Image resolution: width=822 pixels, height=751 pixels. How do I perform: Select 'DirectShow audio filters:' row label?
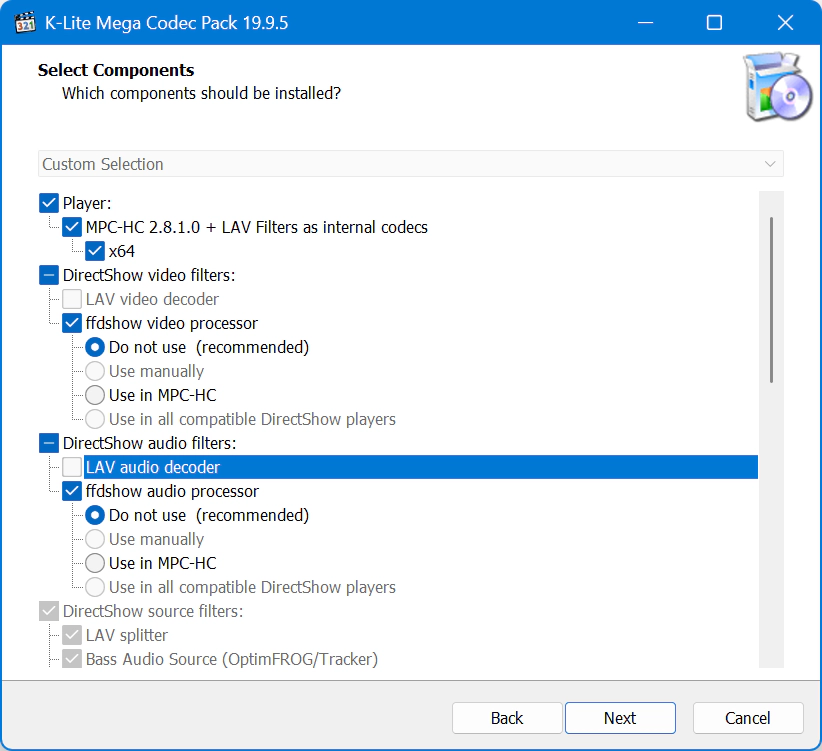click(149, 443)
